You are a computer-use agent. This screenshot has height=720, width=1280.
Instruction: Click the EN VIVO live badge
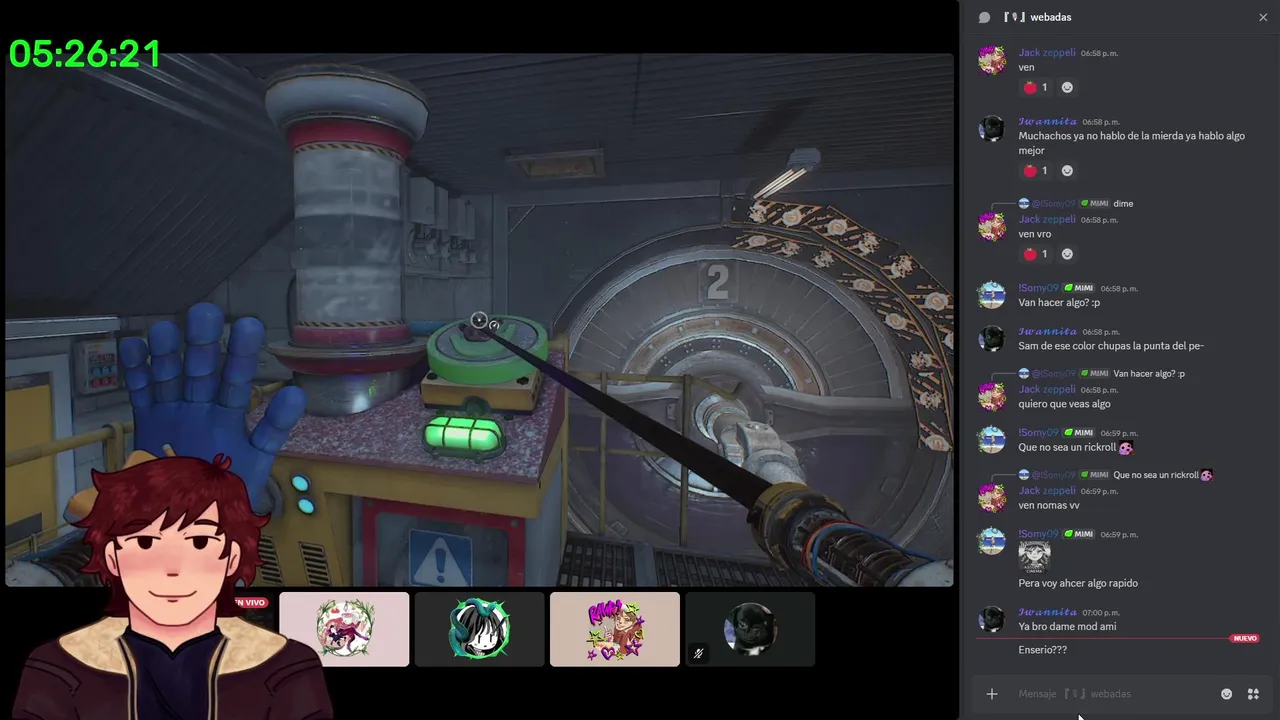coord(250,603)
